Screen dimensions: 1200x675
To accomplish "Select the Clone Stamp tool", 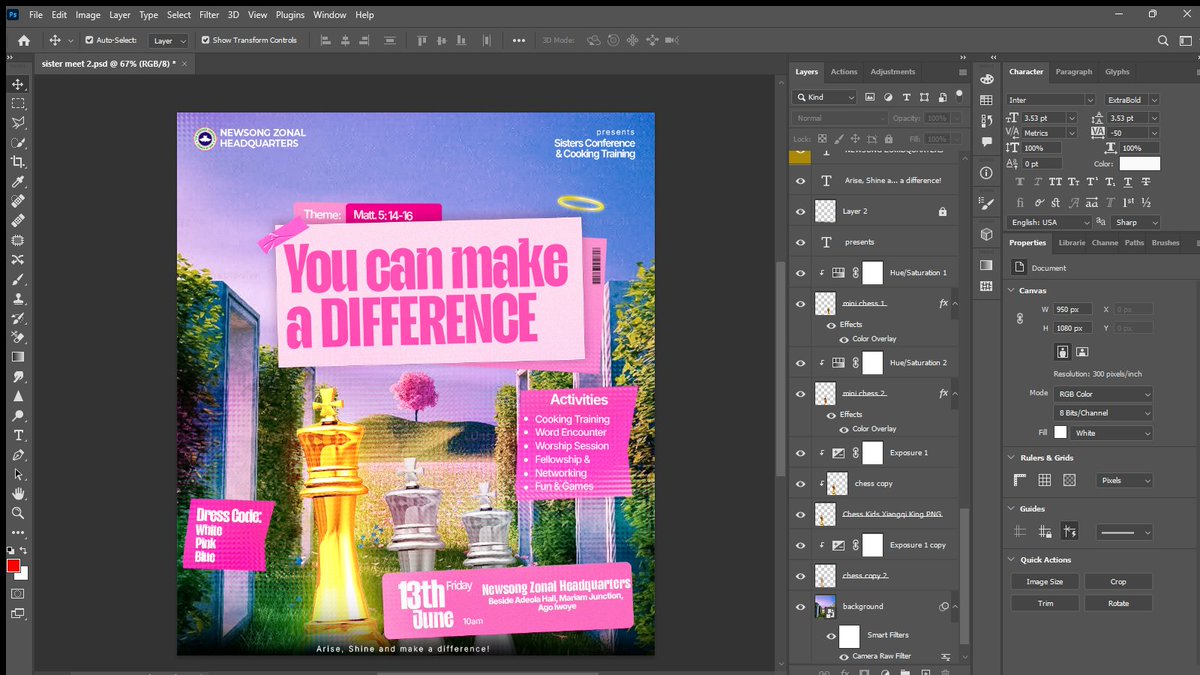I will 18,298.
